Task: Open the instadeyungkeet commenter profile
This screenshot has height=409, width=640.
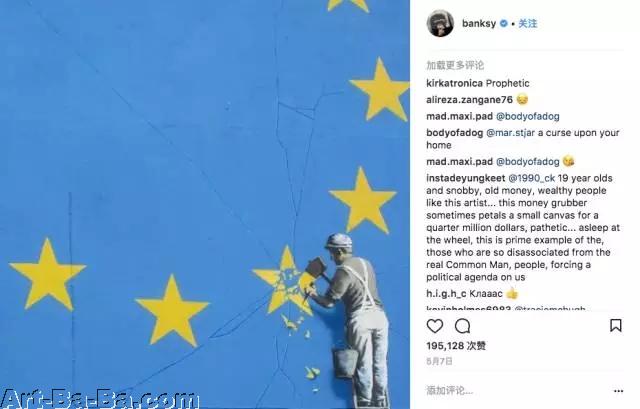Action: pyautogui.click(x=466, y=178)
